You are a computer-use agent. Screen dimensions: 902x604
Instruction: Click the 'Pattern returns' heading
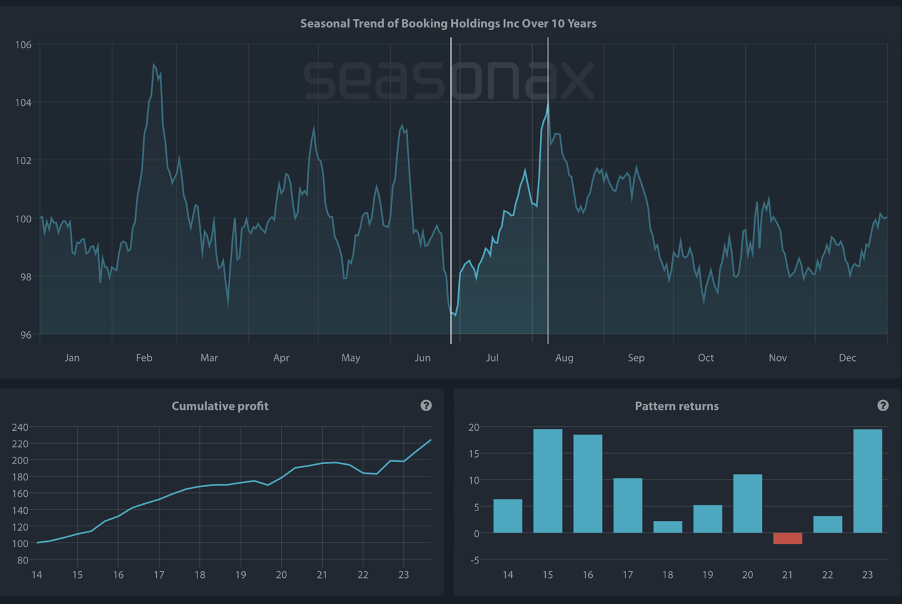point(676,406)
